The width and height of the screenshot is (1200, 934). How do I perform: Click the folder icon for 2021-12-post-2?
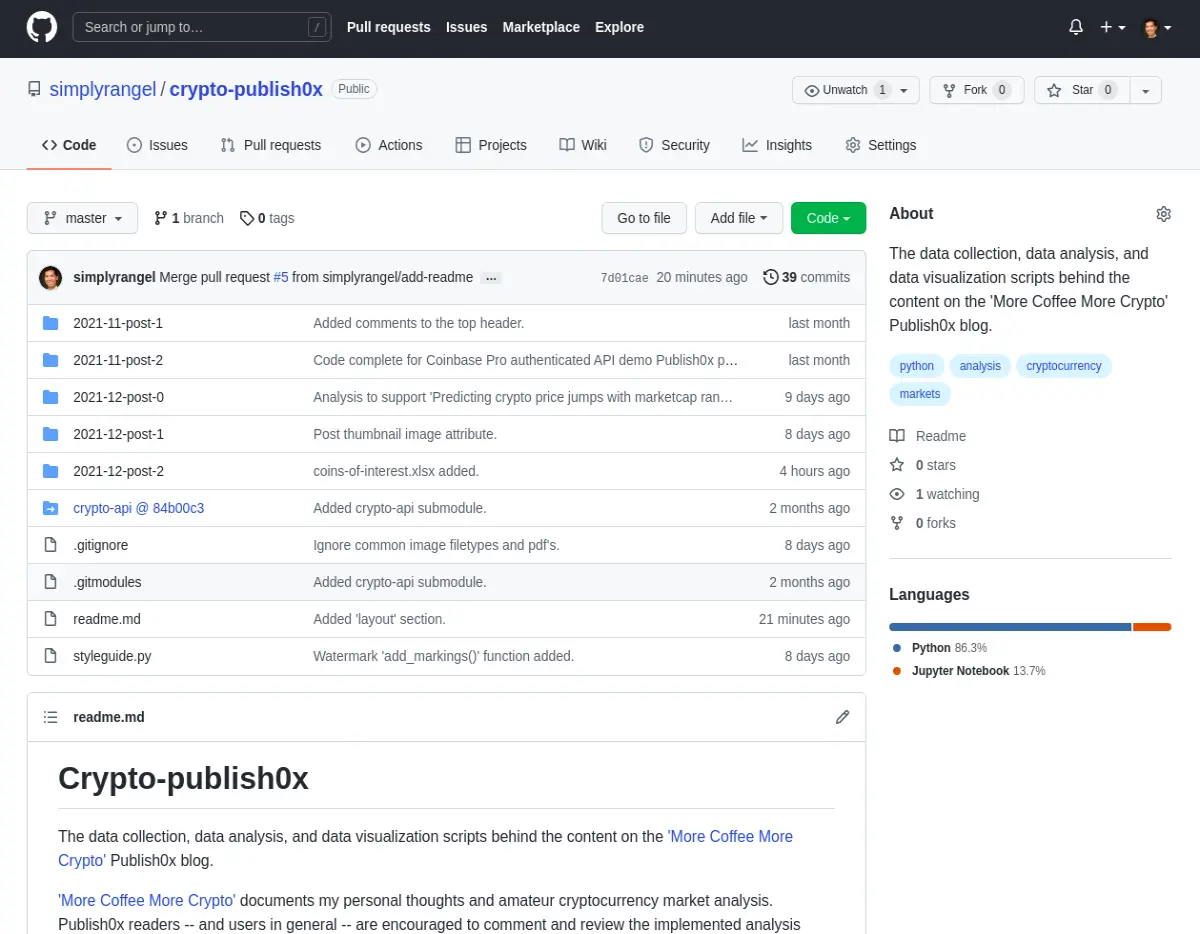(51, 471)
